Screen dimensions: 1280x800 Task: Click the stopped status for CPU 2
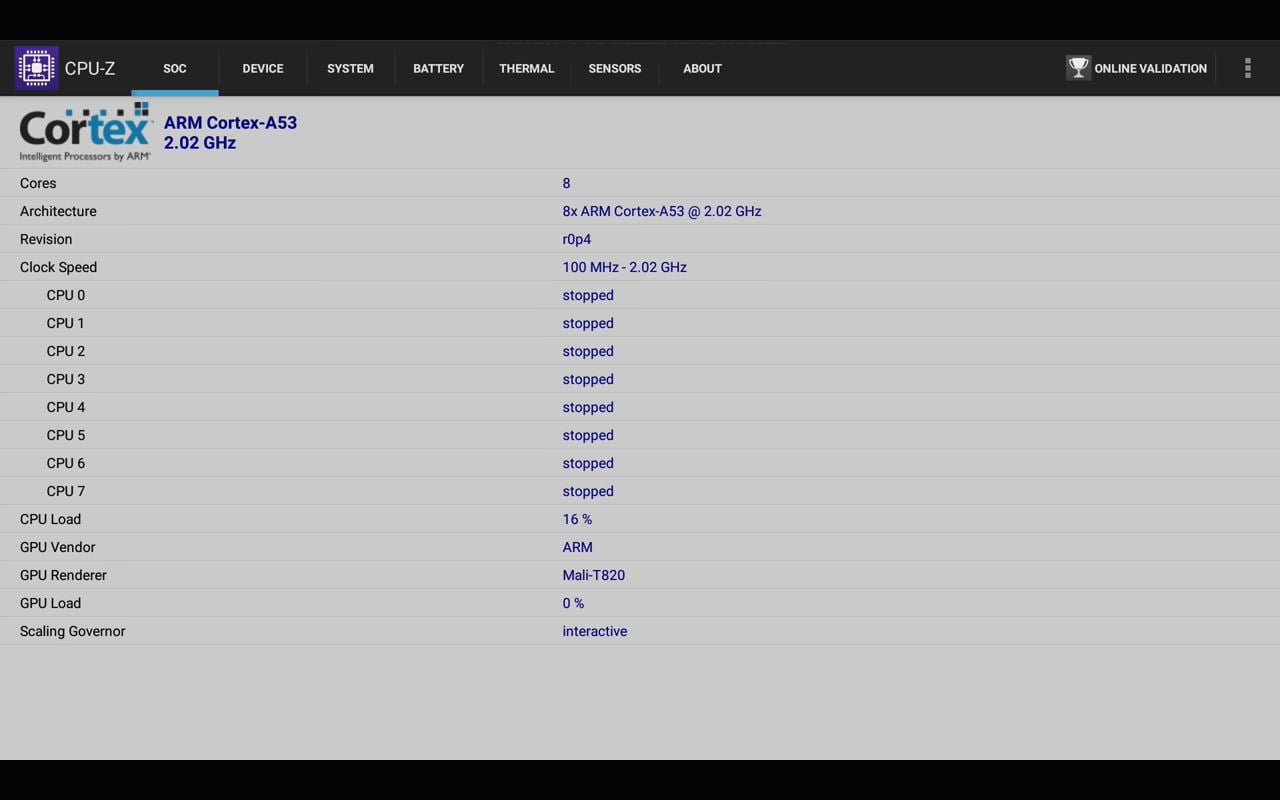point(588,351)
